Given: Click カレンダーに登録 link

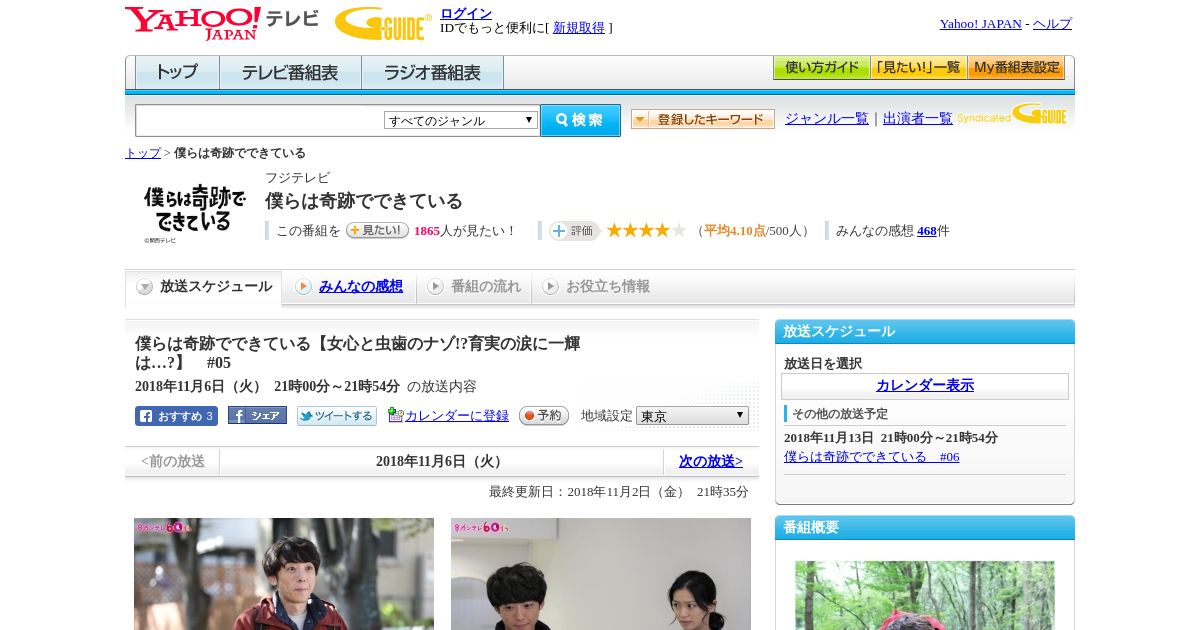Looking at the screenshot, I should click(x=457, y=416).
